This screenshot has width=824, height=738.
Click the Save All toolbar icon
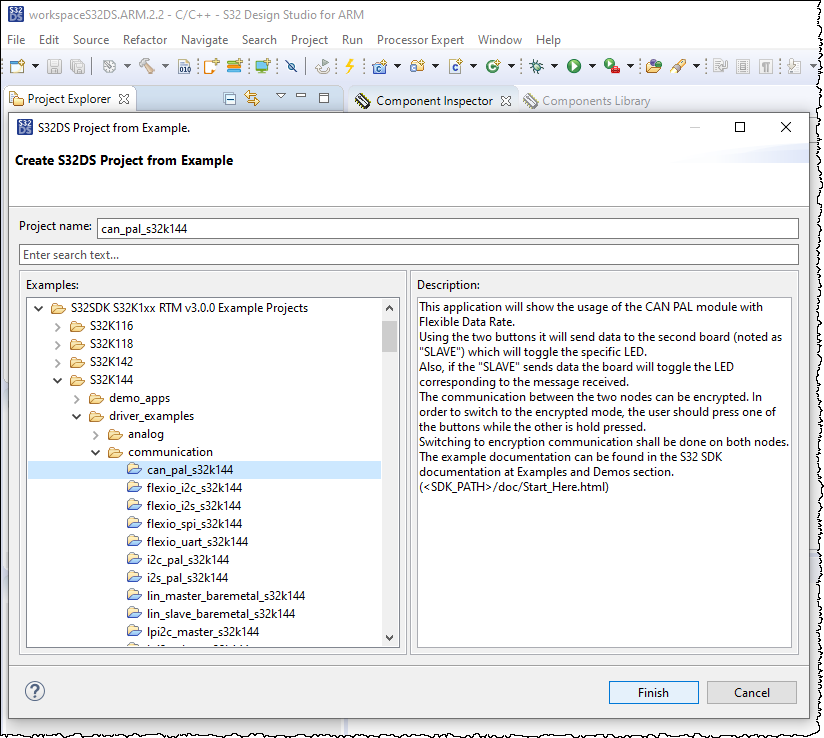76,66
